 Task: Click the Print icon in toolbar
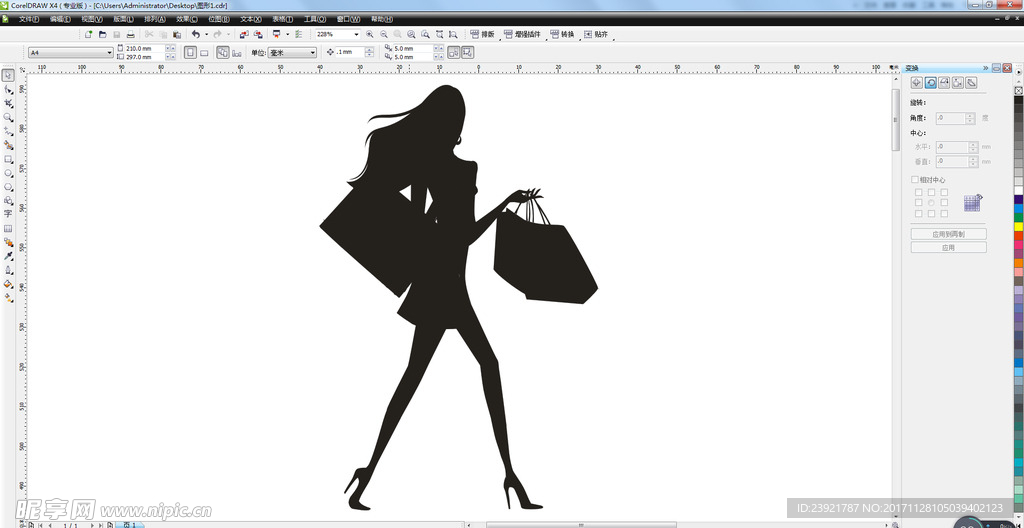[131, 34]
